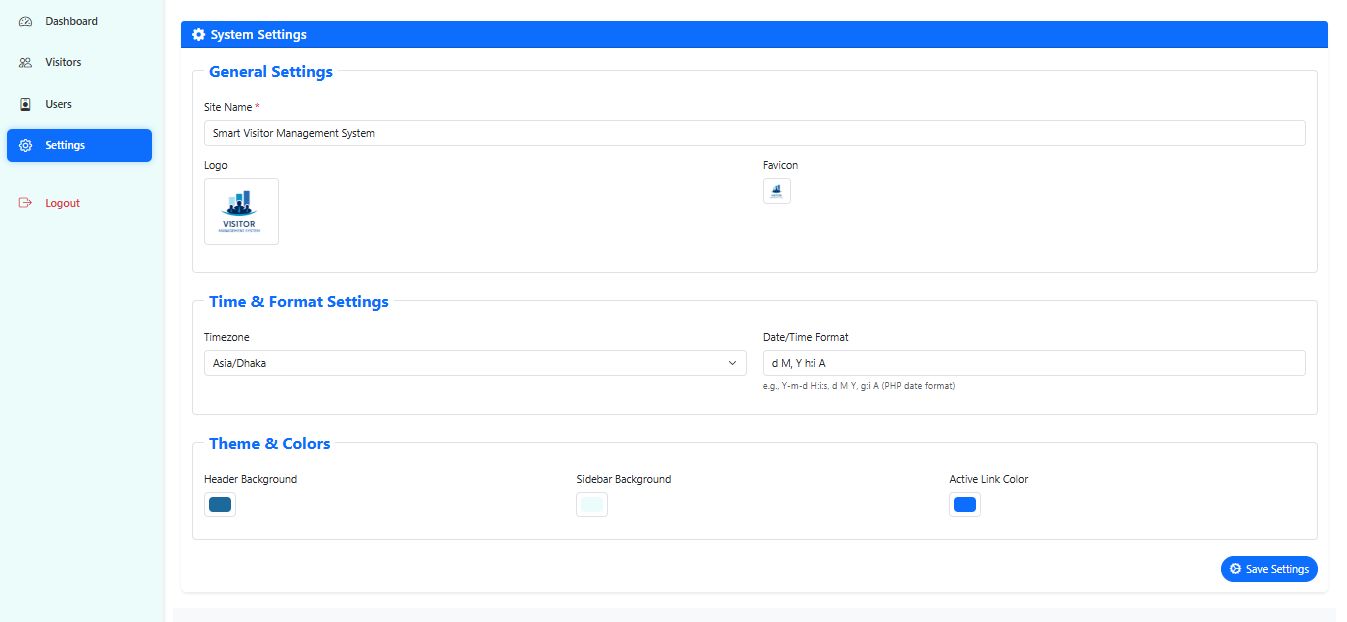This screenshot has width=1347, height=622.
Task: Click the System Settings title text
Action: point(258,34)
